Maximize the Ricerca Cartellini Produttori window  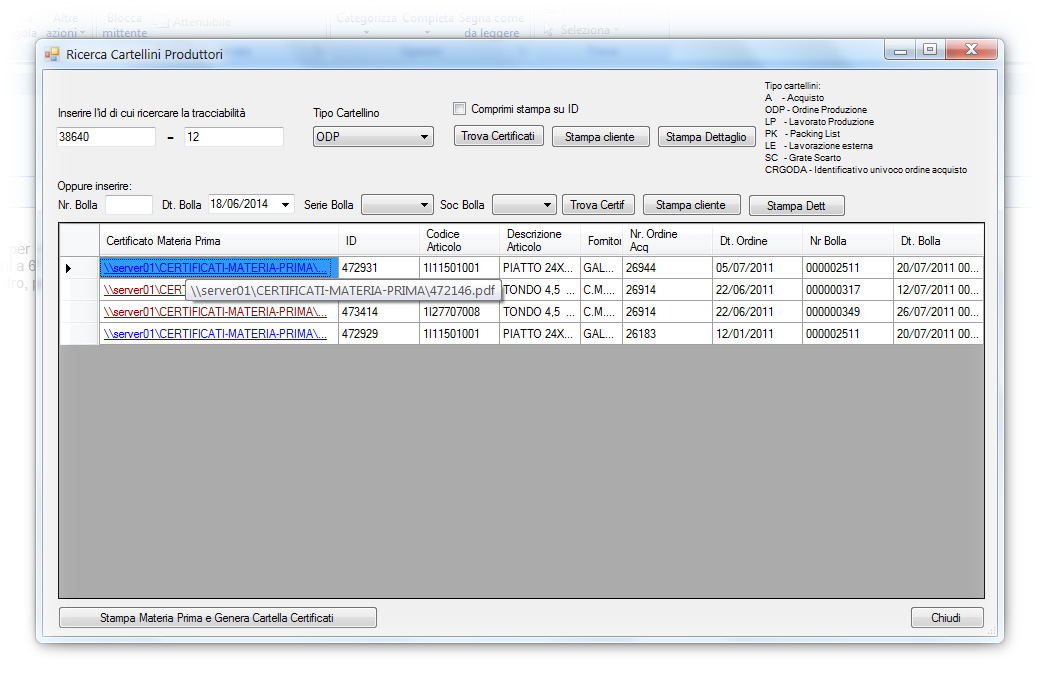pyautogui.click(x=930, y=50)
